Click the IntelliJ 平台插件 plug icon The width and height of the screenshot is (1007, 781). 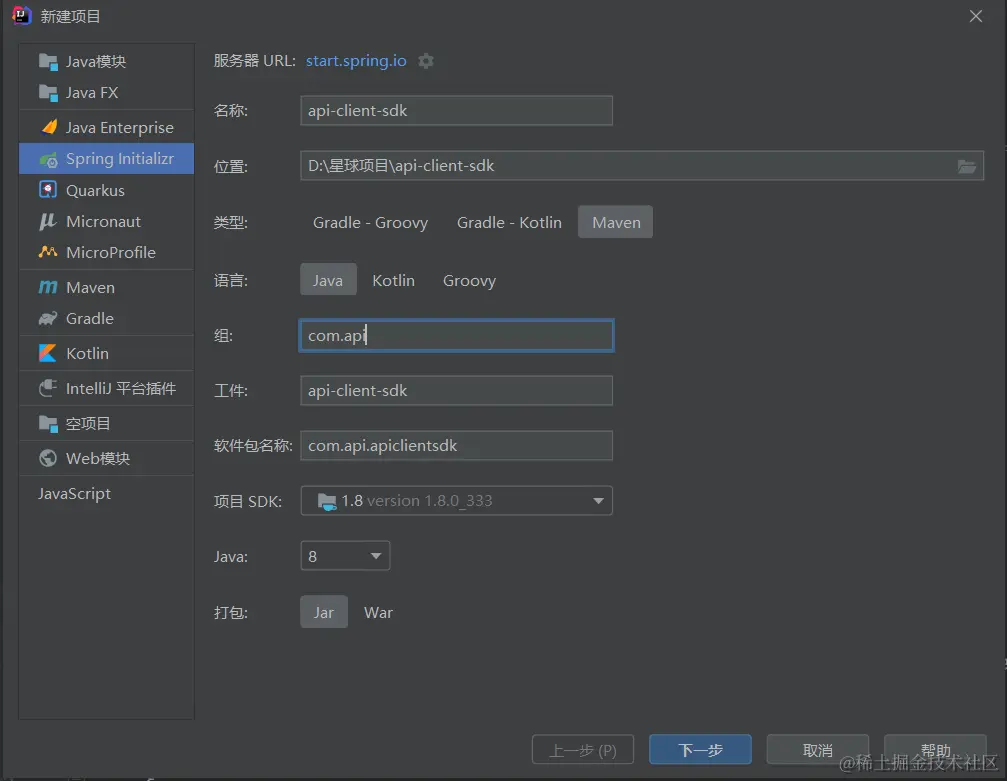coord(48,388)
